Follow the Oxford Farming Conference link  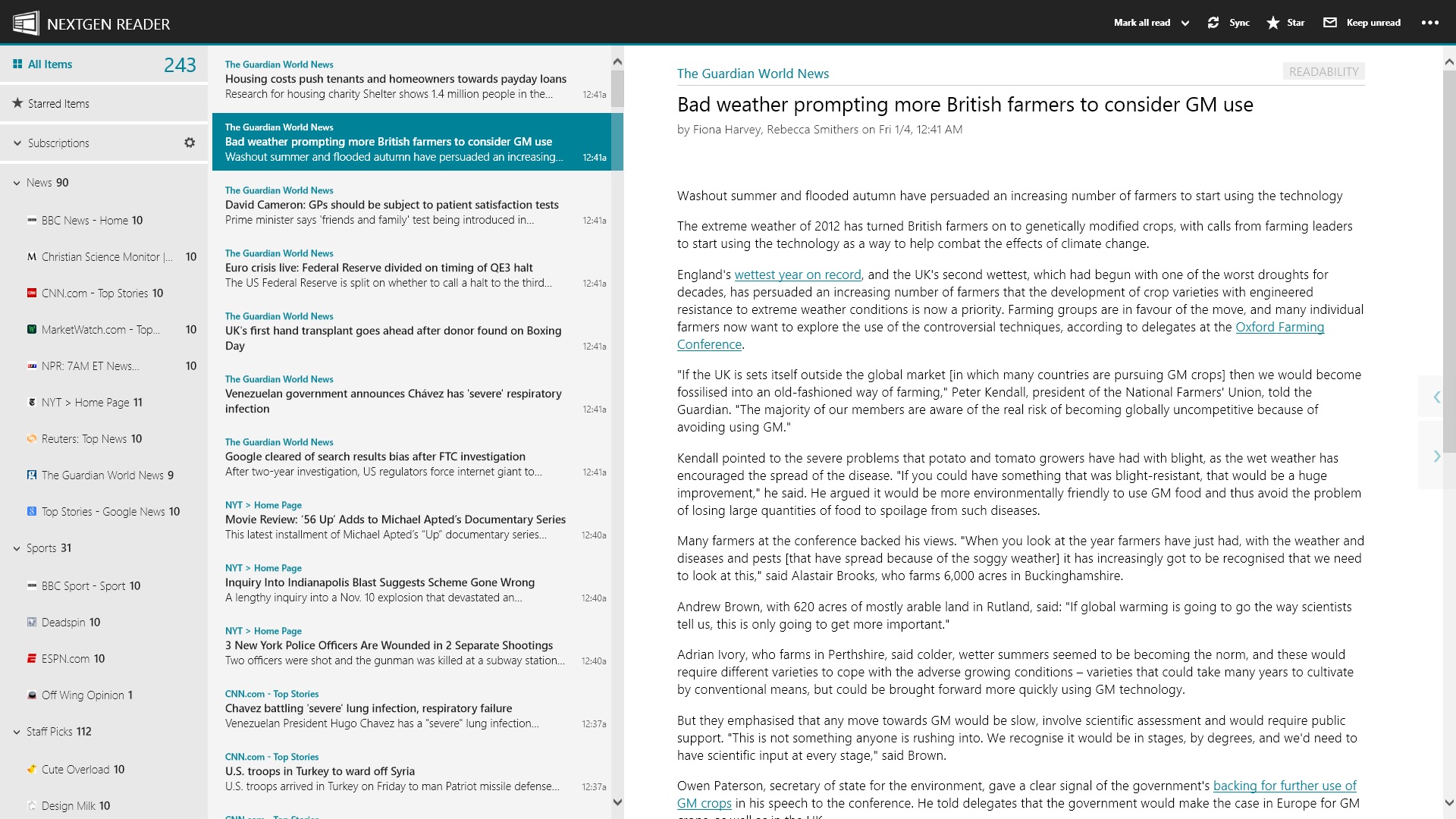[1279, 328]
